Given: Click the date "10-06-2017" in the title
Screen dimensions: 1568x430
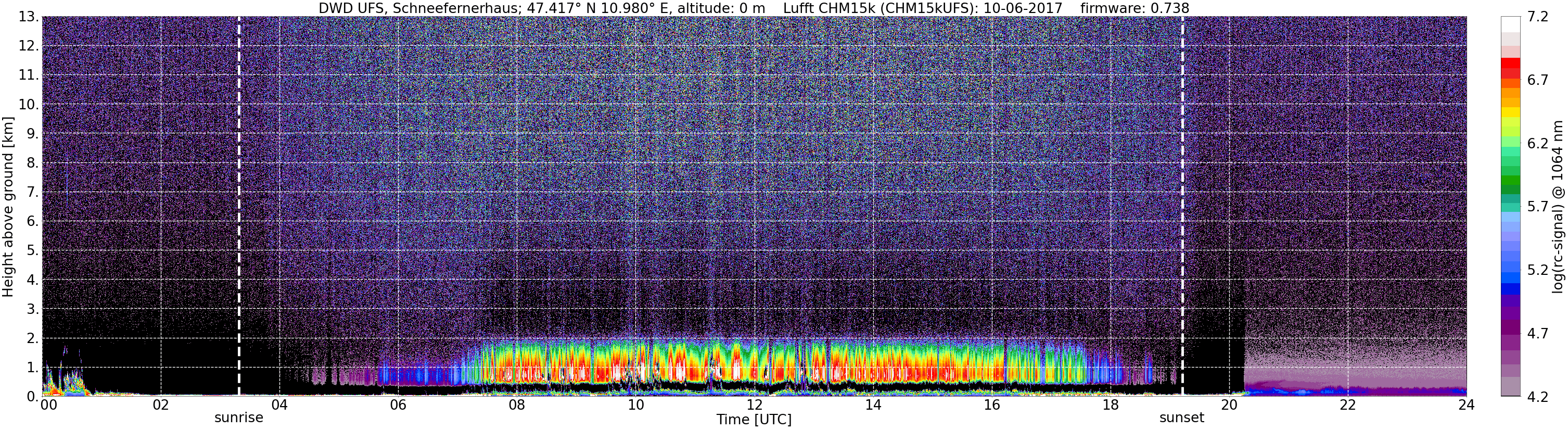Looking at the screenshot, I should tap(1023, 8).
